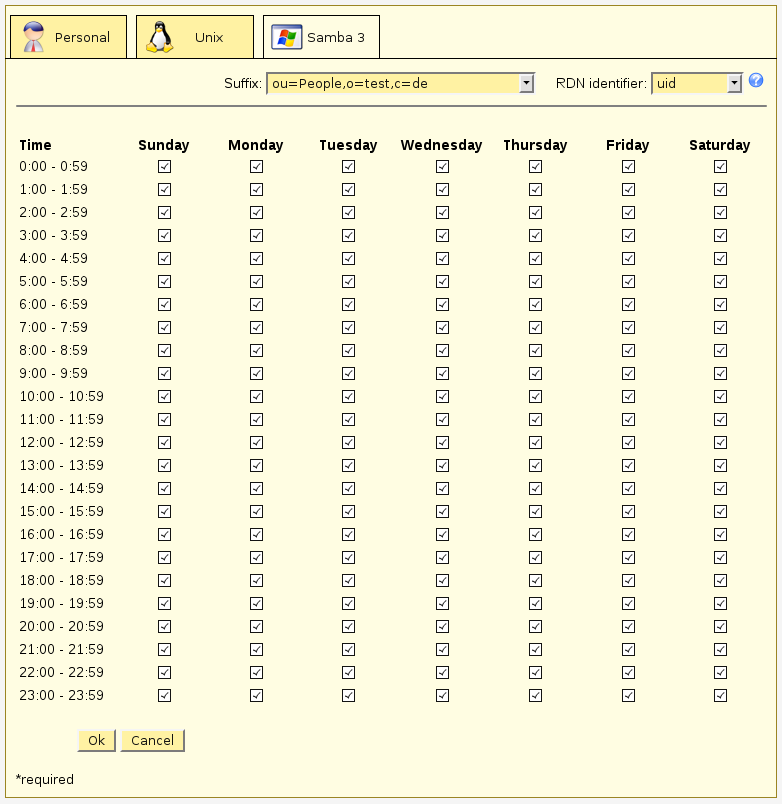Switch to the Personal tab
This screenshot has width=782, height=804.
[x=81, y=38]
